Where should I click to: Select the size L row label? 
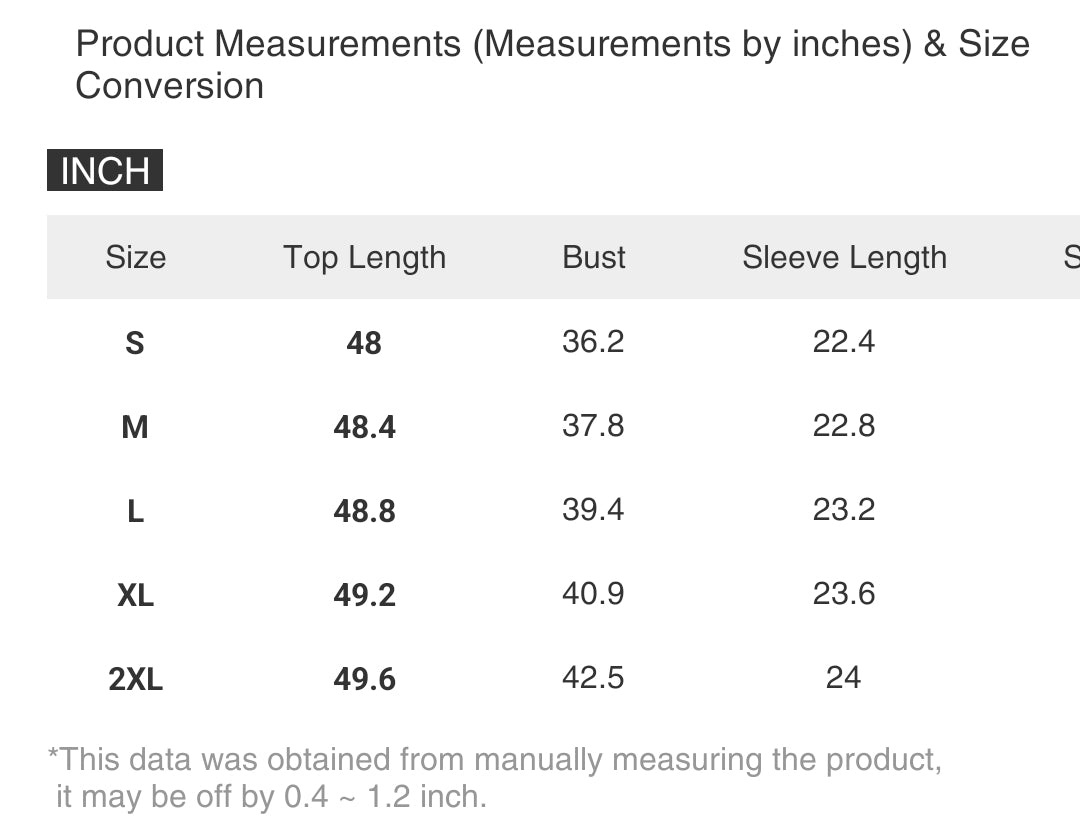tap(135, 511)
